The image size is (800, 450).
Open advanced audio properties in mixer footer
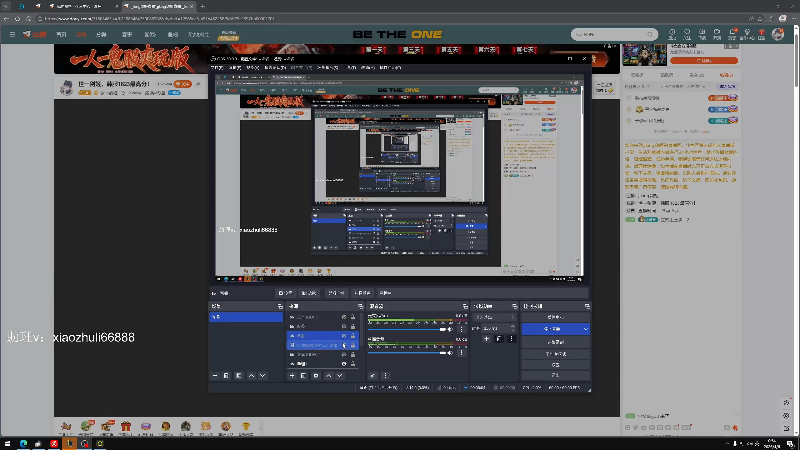pos(373,376)
